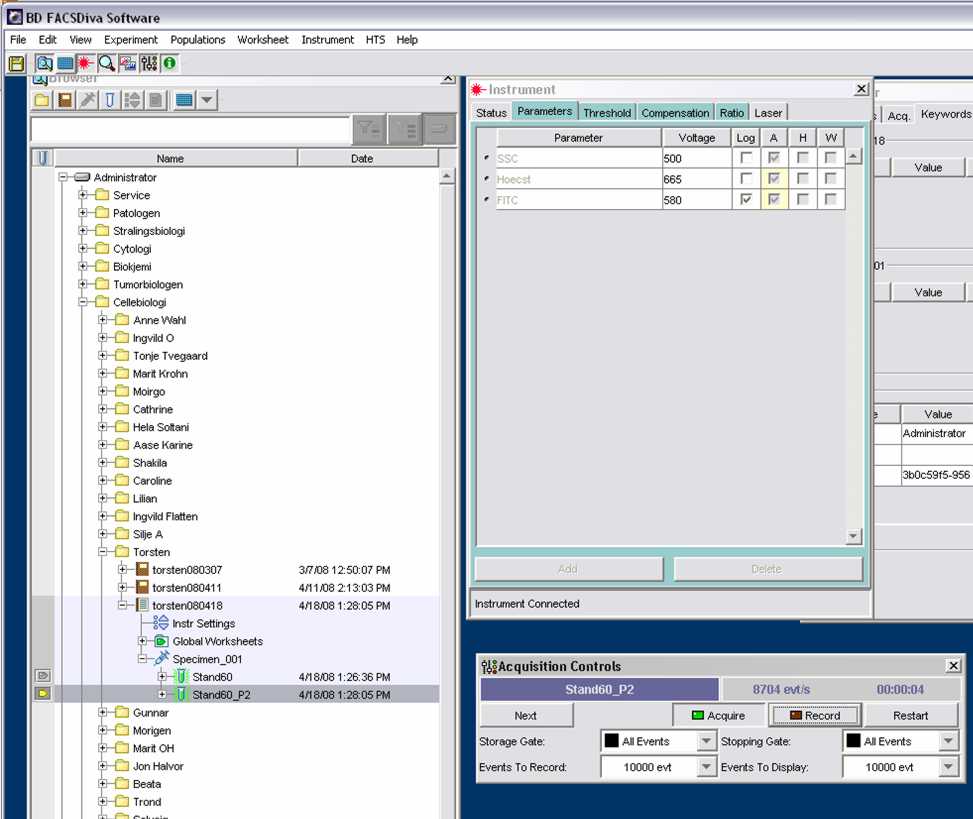Click the Save icon in main toolbar
973x819 pixels.
pyautogui.click(x=16, y=63)
